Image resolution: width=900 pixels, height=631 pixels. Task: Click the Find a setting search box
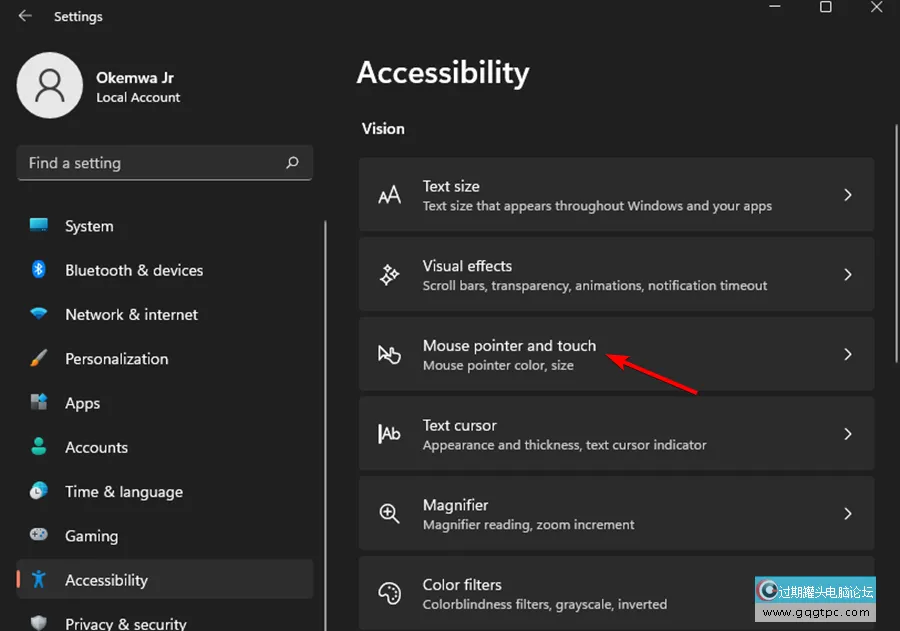tap(150, 163)
